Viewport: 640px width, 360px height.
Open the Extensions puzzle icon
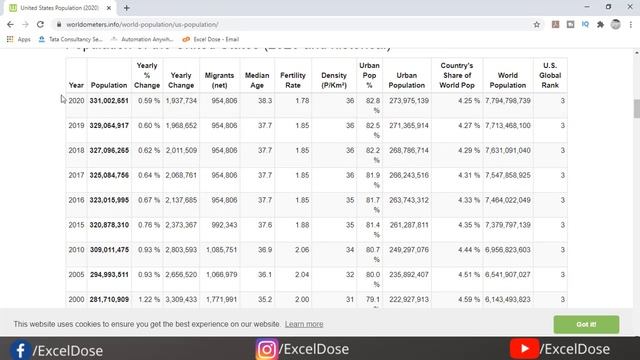point(600,24)
